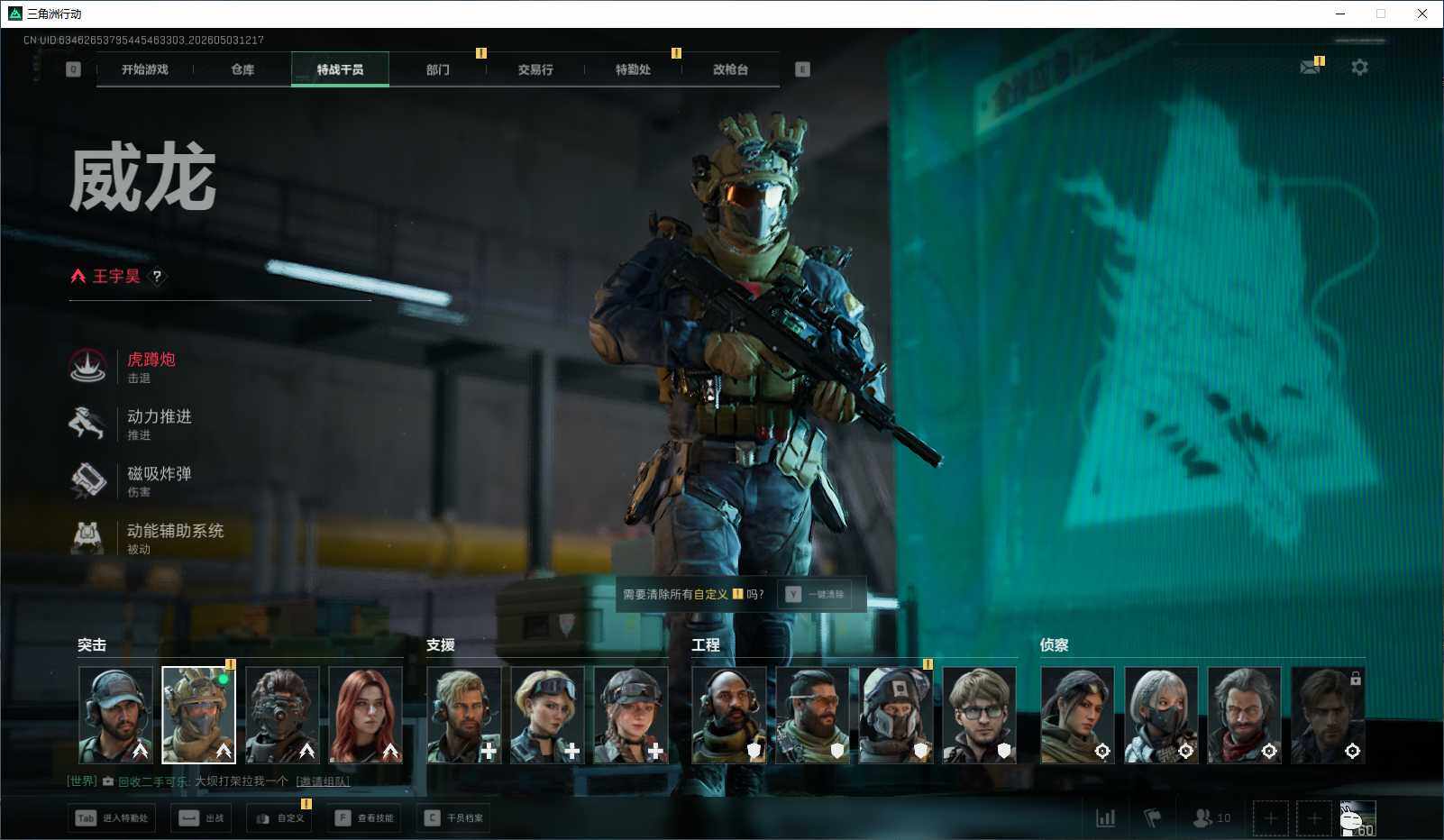This screenshot has width=1444, height=840.
Task: Click the 查看技能 button
Action: [364, 818]
